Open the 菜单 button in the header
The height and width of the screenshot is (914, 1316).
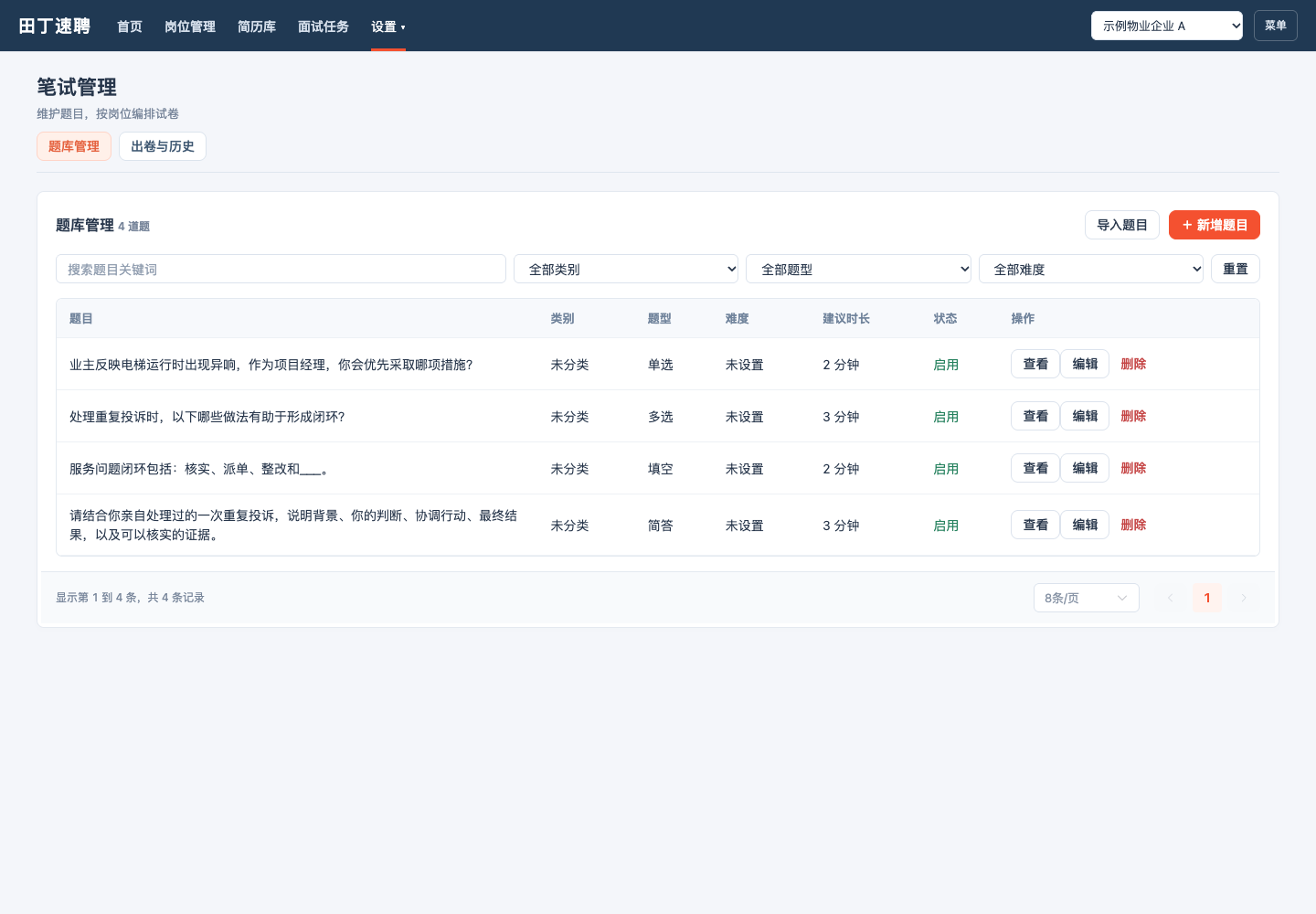pos(1276,26)
